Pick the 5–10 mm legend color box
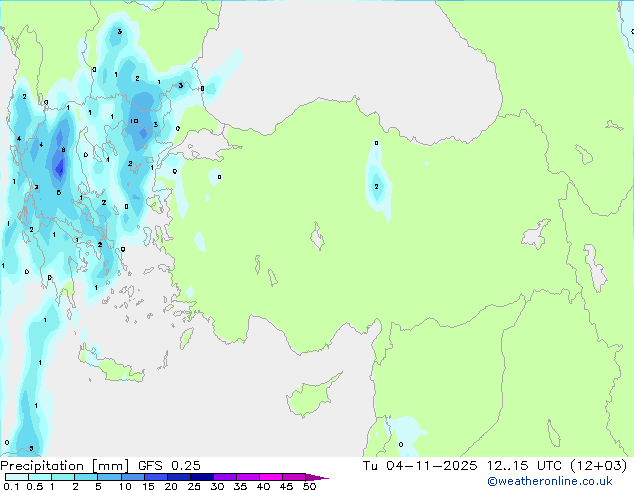 (x=109, y=477)
